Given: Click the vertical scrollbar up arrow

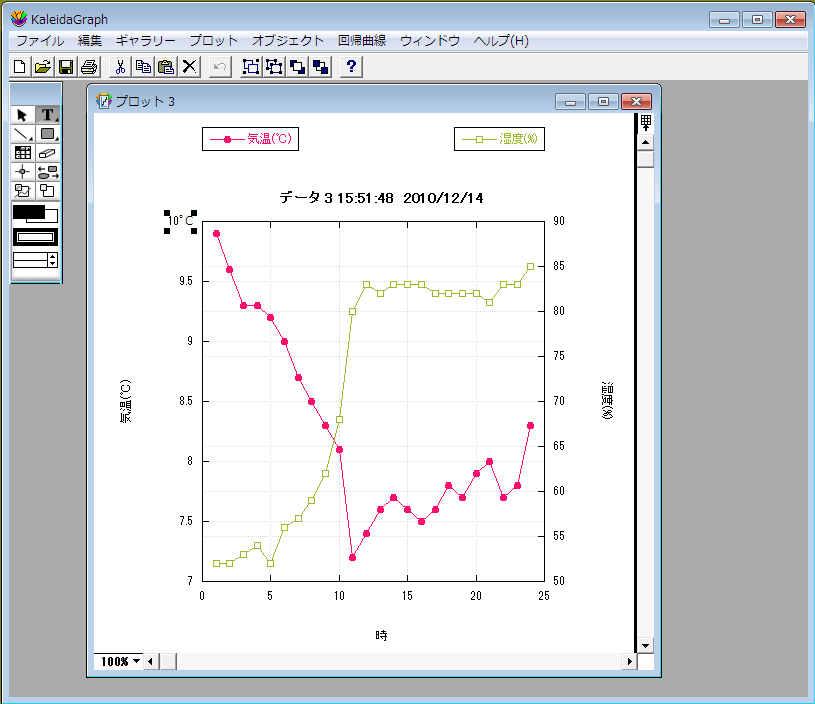Looking at the screenshot, I should 646,142.
